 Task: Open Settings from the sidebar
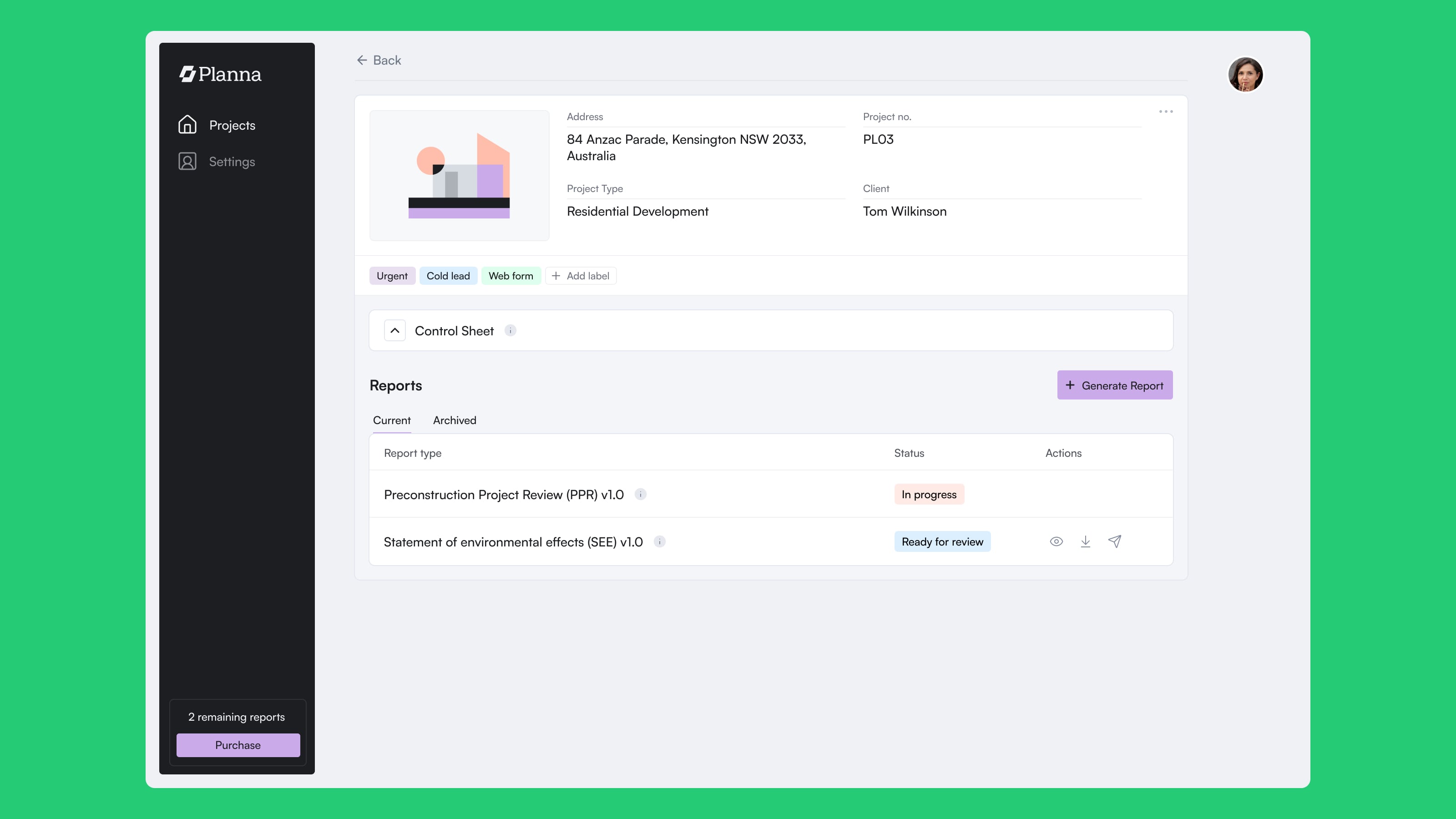click(x=232, y=161)
